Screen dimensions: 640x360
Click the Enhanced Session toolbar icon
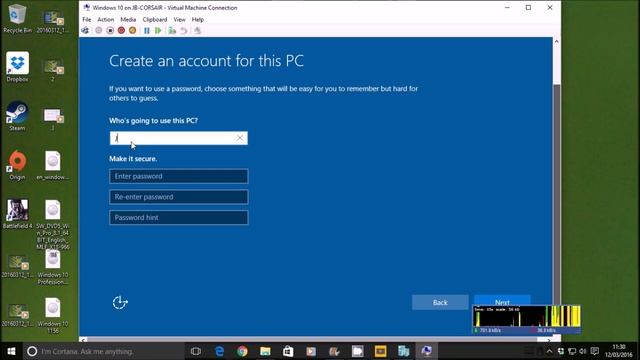(198, 31)
